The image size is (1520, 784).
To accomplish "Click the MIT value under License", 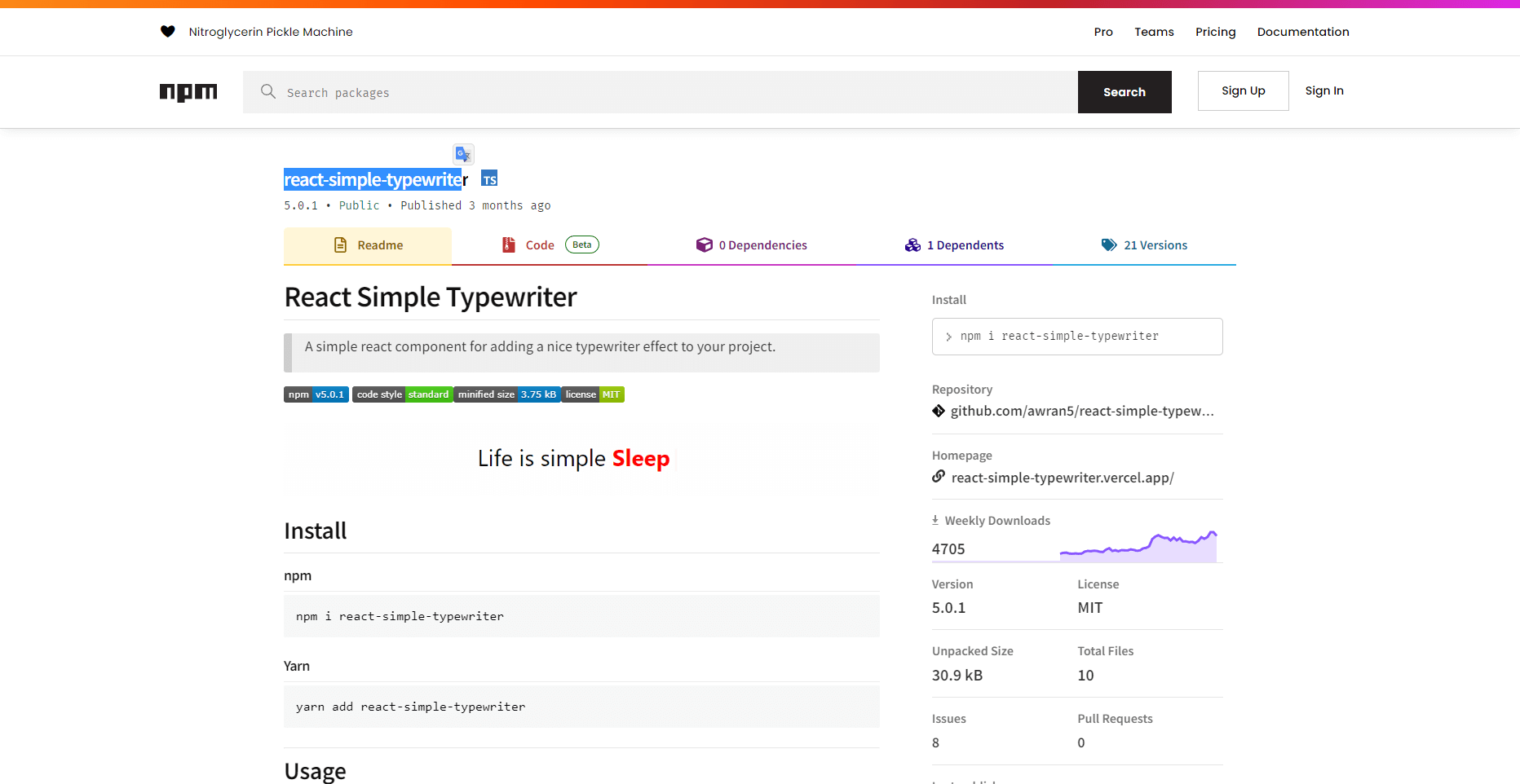I will [1090, 608].
